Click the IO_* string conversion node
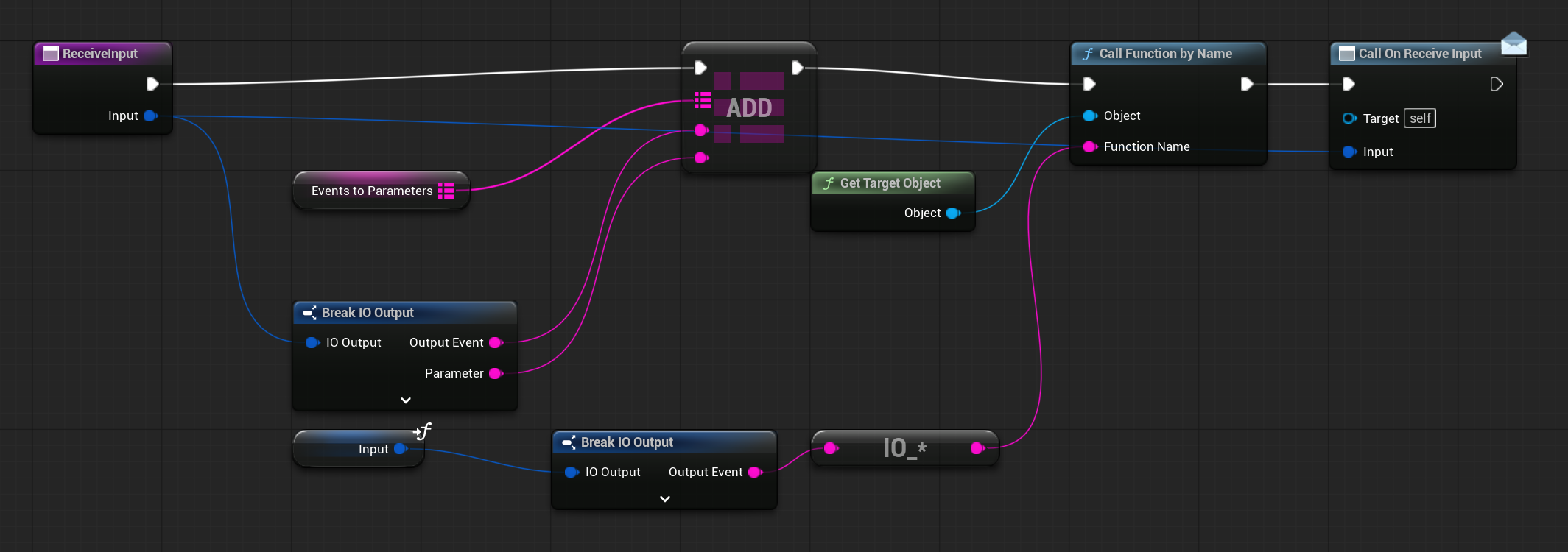1568x552 pixels. 904,448
